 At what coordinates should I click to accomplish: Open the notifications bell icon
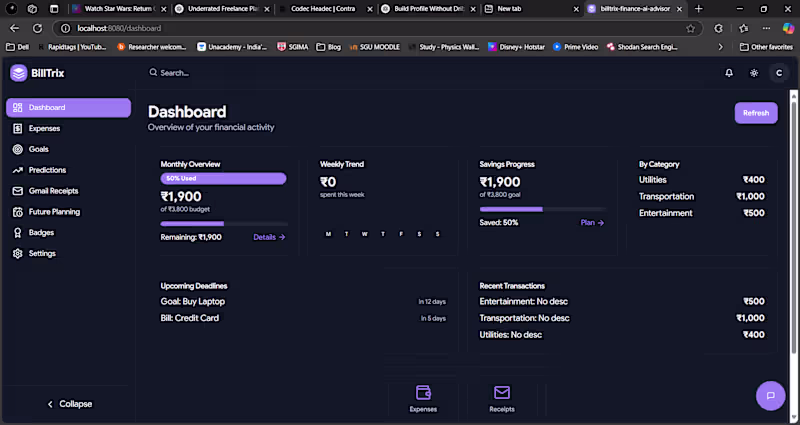(729, 73)
